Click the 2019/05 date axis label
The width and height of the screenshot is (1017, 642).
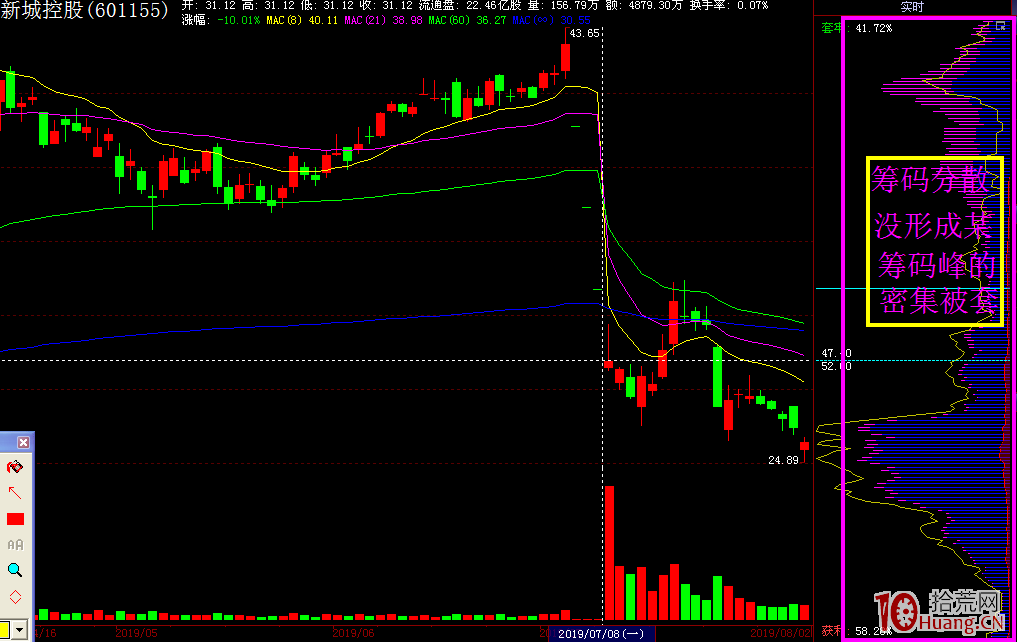[x=136, y=633]
